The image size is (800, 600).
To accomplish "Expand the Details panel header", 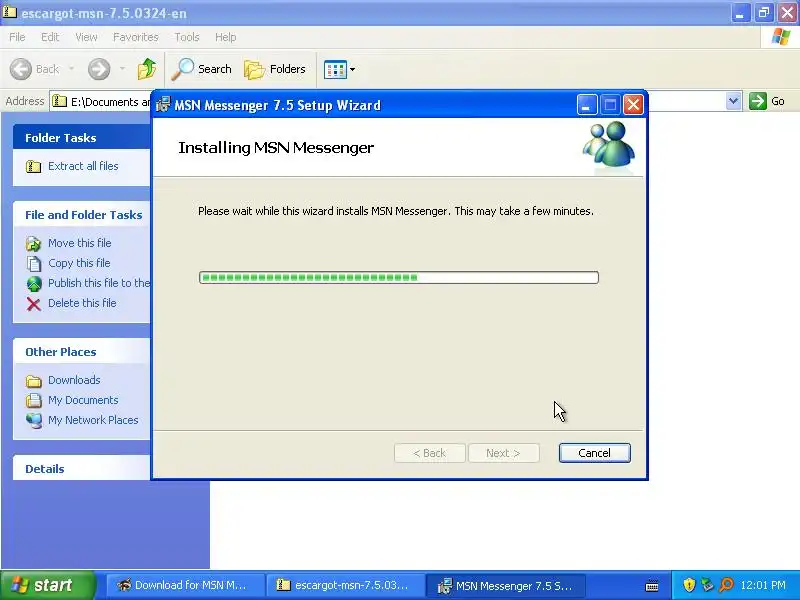I will click(x=82, y=469).
